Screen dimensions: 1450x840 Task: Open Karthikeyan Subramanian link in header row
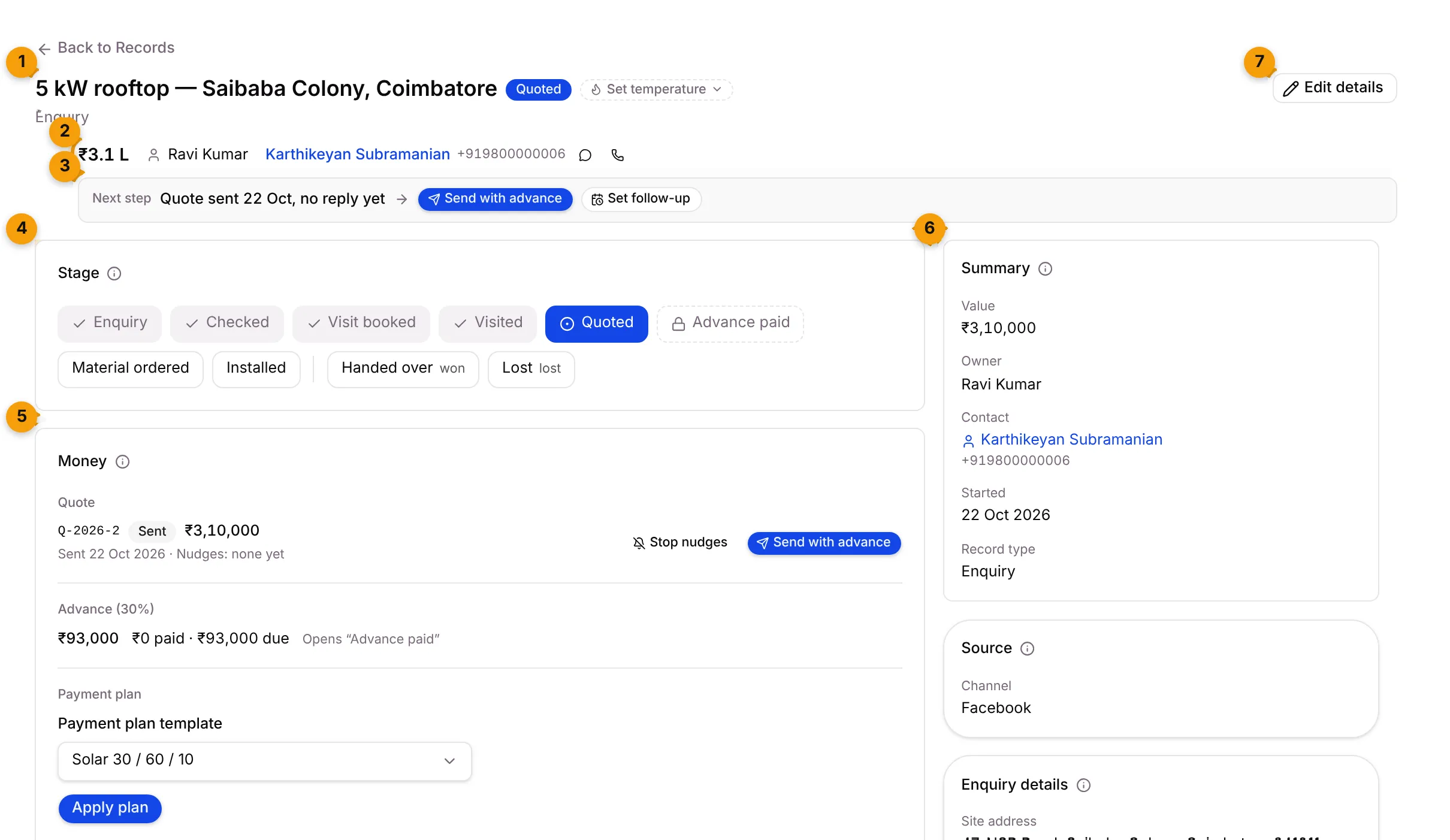pos(358,155)
